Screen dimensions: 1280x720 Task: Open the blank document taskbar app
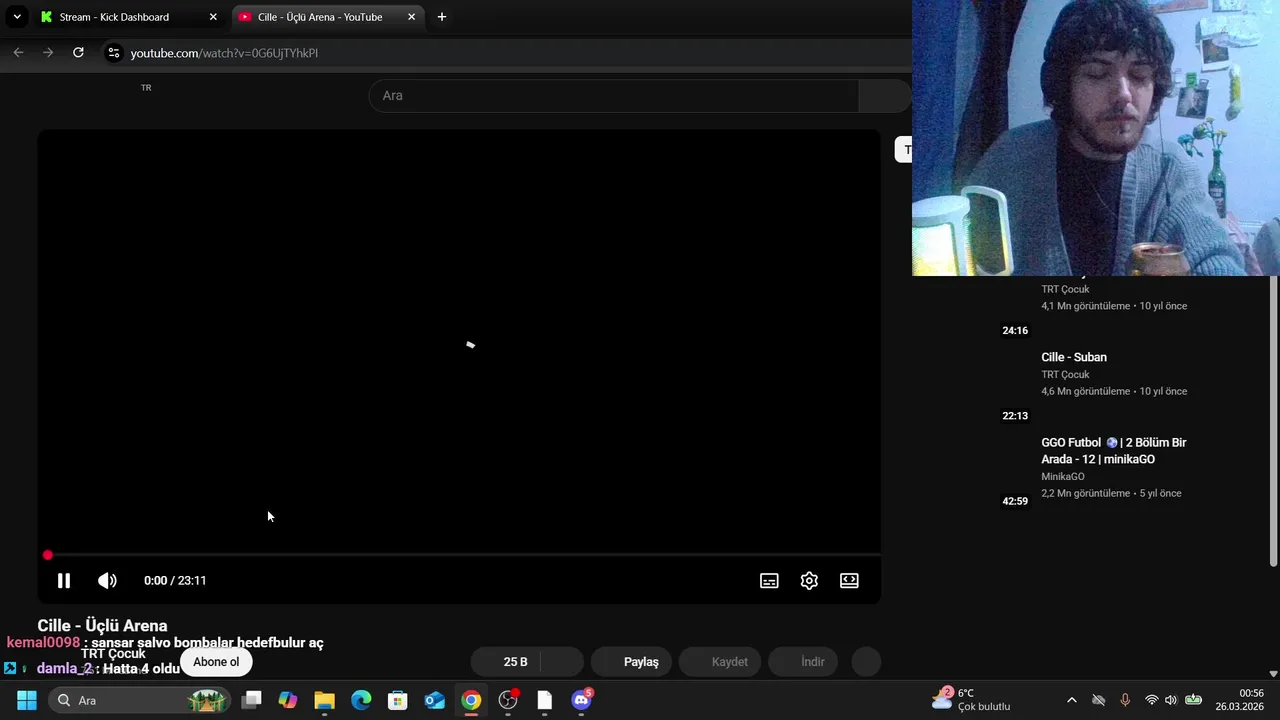point(544,700)
